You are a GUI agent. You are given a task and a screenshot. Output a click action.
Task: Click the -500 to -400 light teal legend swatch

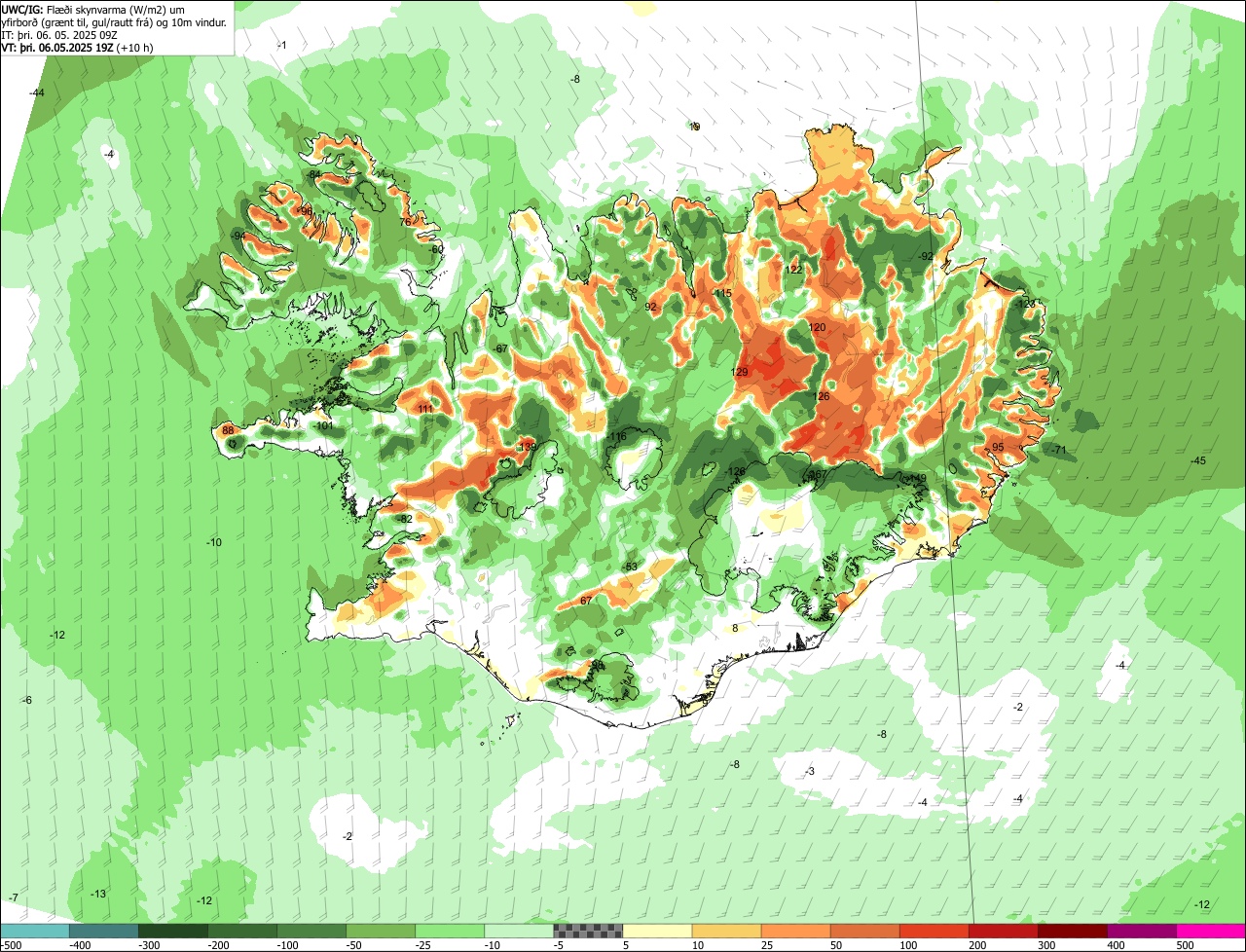pos(35,932)
